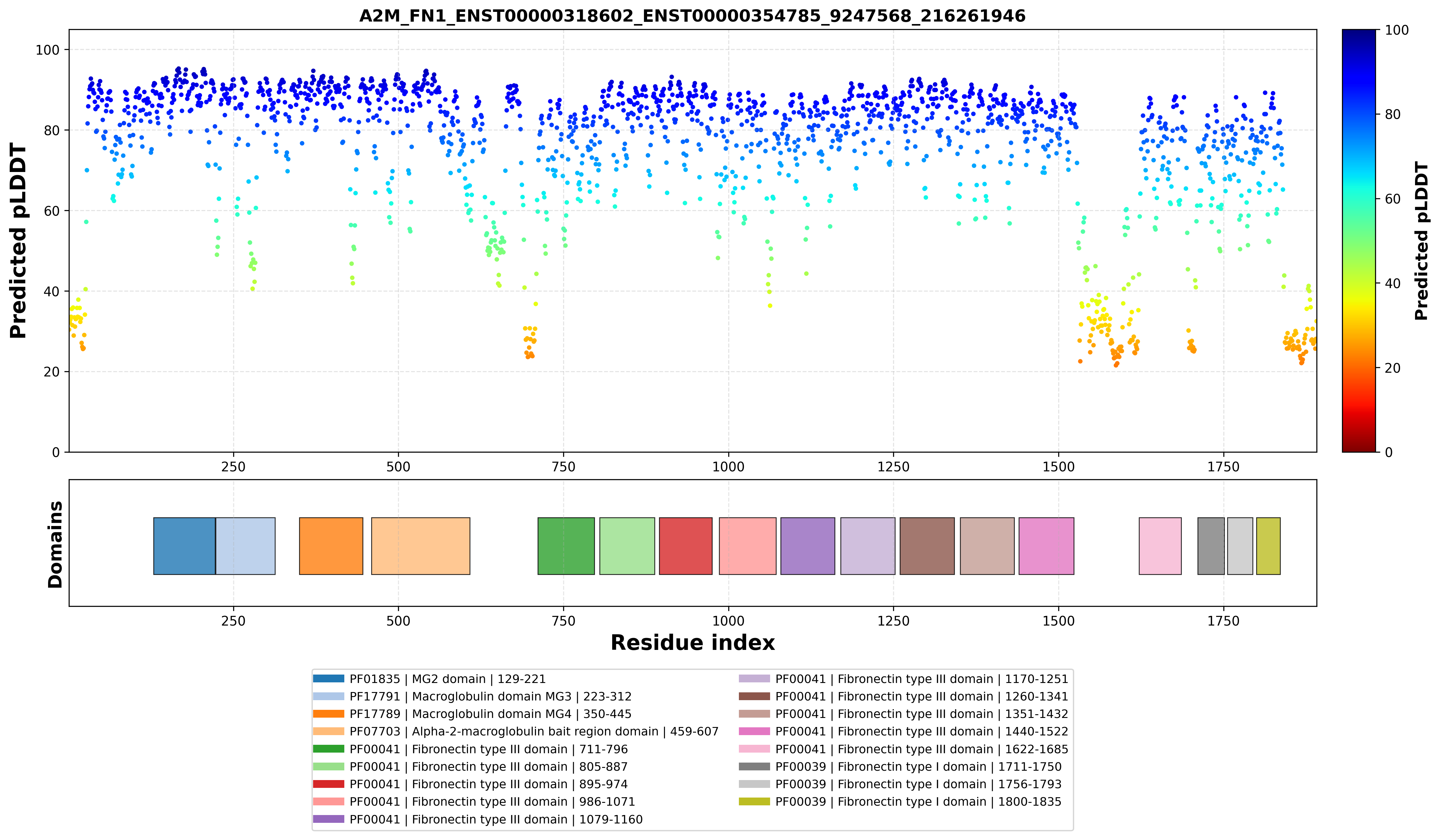Image resolution: width=1440 pixels, height=840 pixels.
Task: Select legend entry Alpha-2-macroglobulin bait region
Action: tap(516, 731)
